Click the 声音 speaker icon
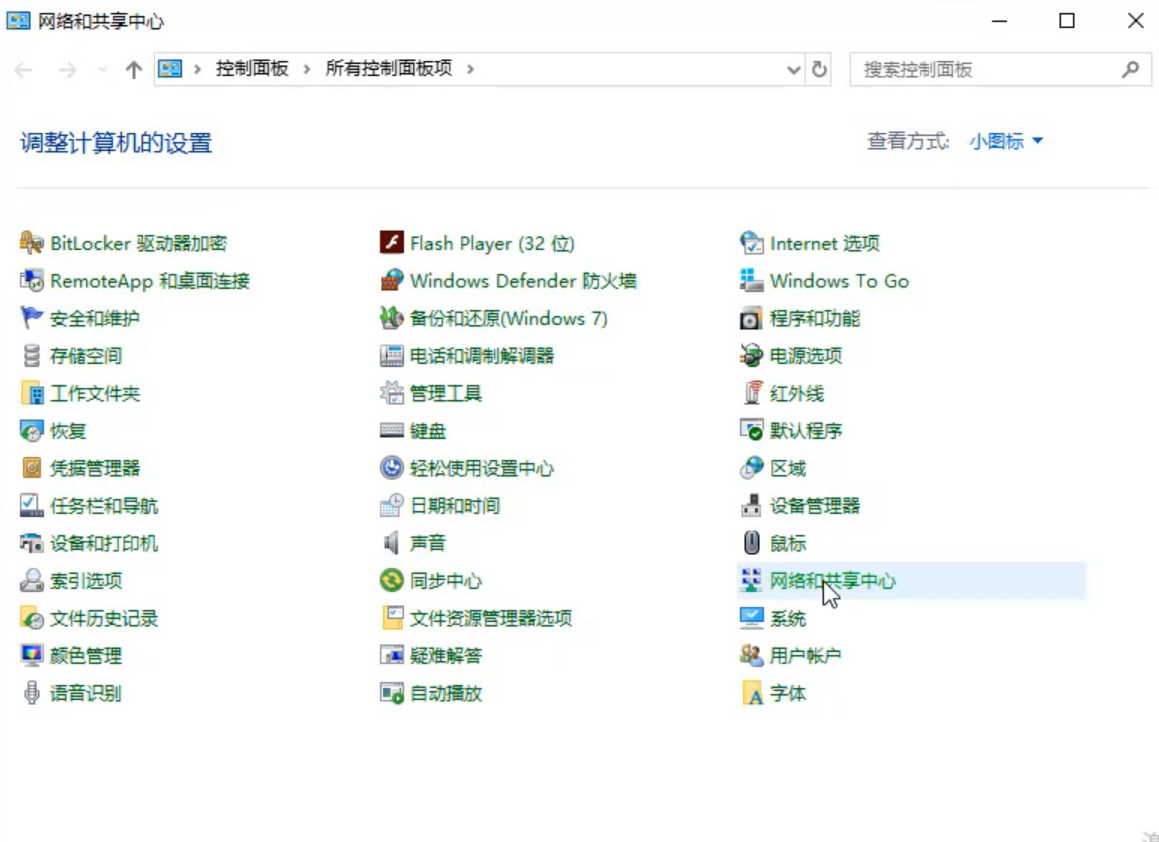1159x842 pixels. 392,543
